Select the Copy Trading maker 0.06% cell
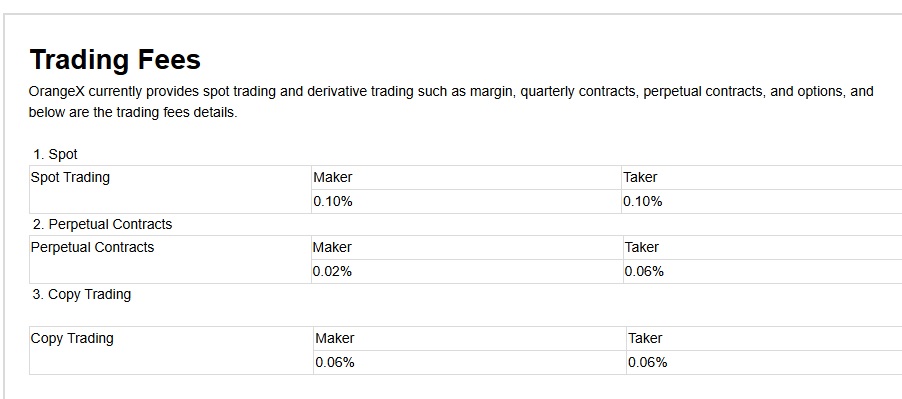This screenshot has width=902, height=399. tap(470, 363)
